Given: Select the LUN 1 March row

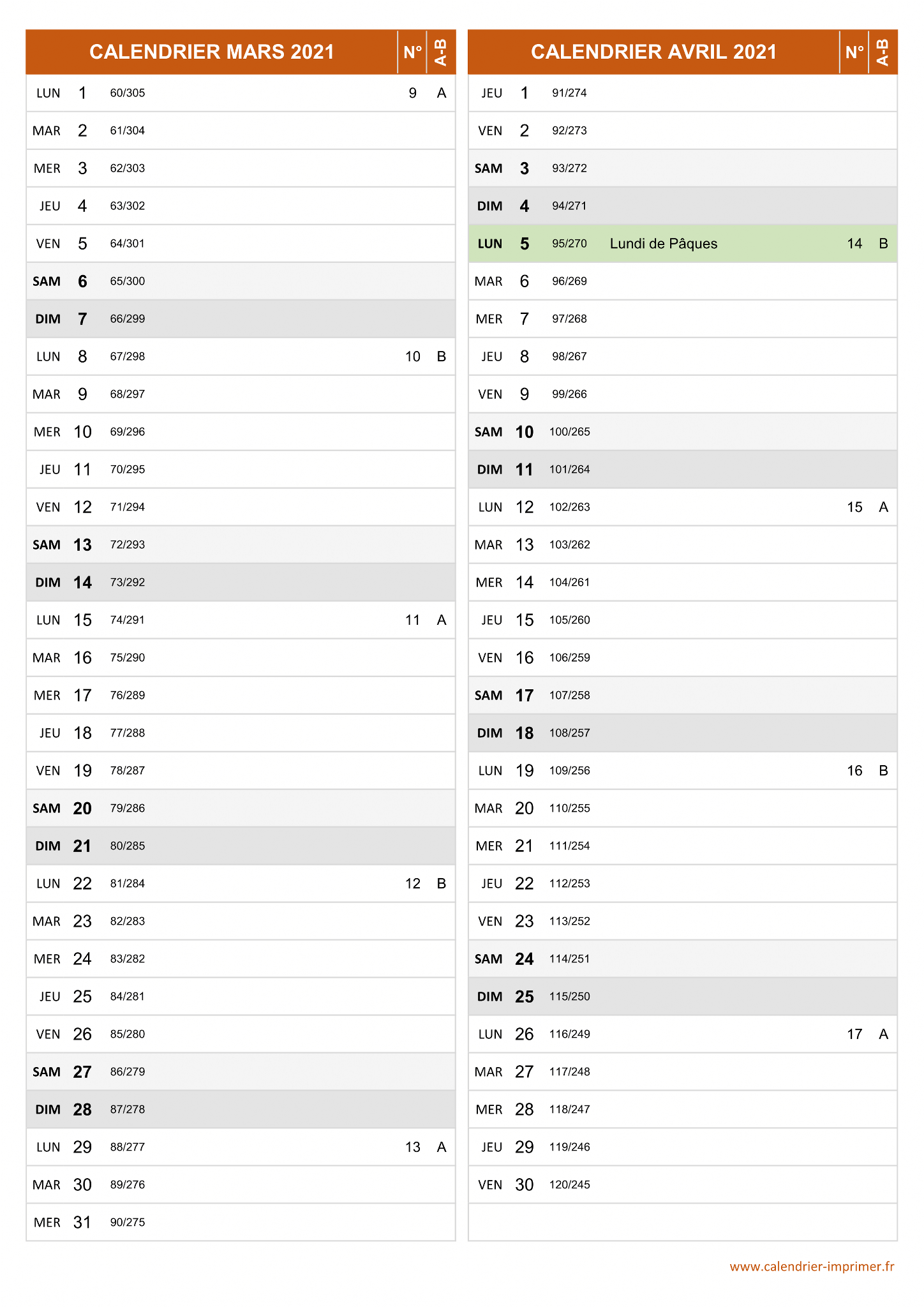Looking at the screenshot, I should (x=241, y=93).
